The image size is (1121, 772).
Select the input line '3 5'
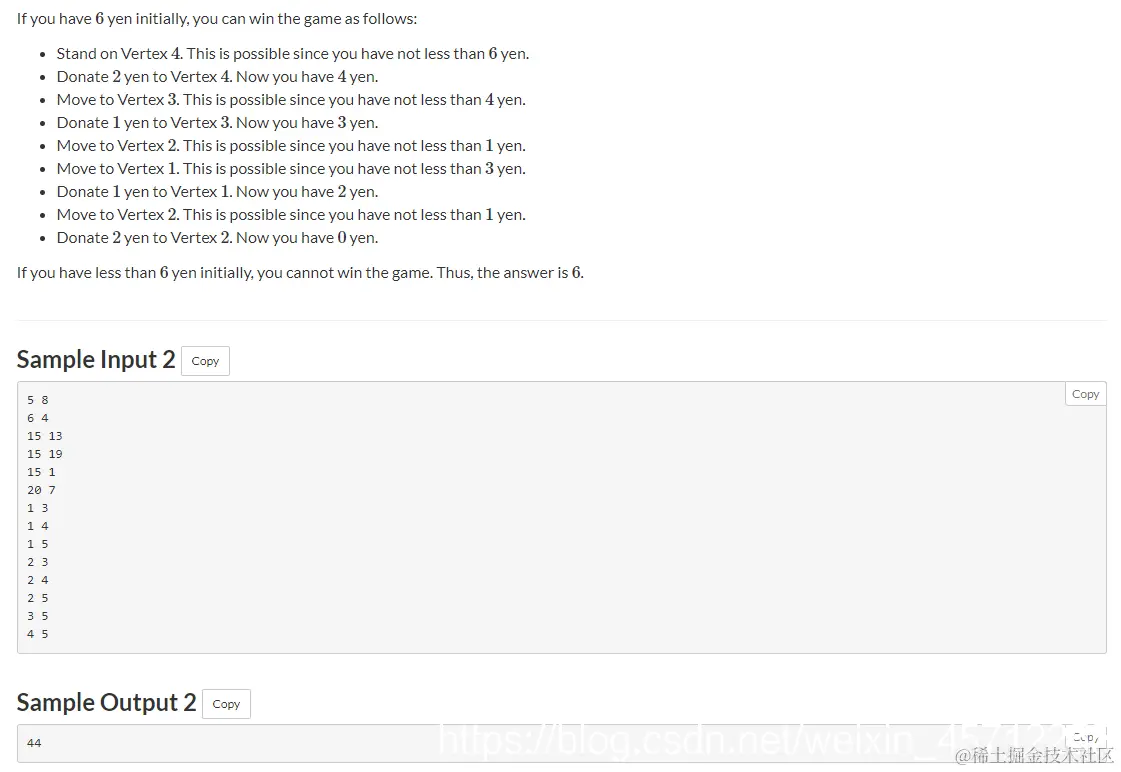38,616
